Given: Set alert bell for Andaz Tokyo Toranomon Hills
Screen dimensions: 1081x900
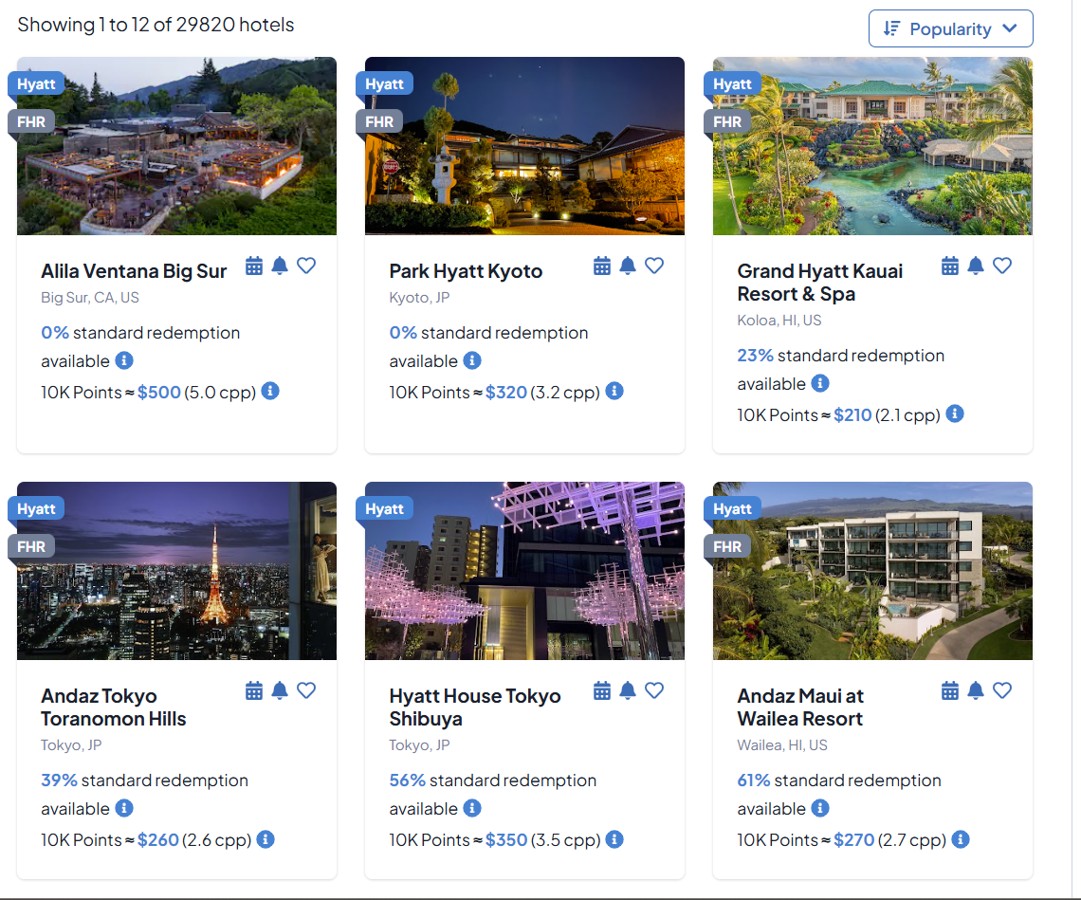Looking at the screenshot, I should click(x=279, y=690).
